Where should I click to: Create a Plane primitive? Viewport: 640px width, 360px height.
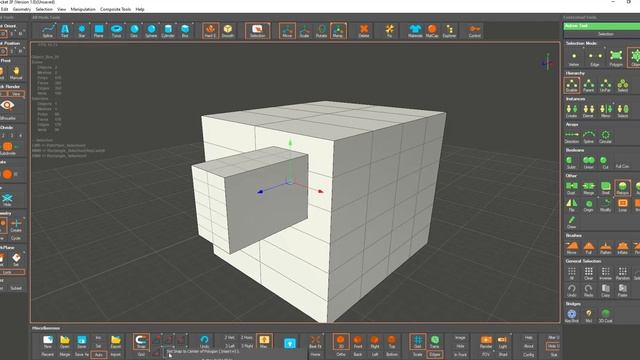pos(99,31)
